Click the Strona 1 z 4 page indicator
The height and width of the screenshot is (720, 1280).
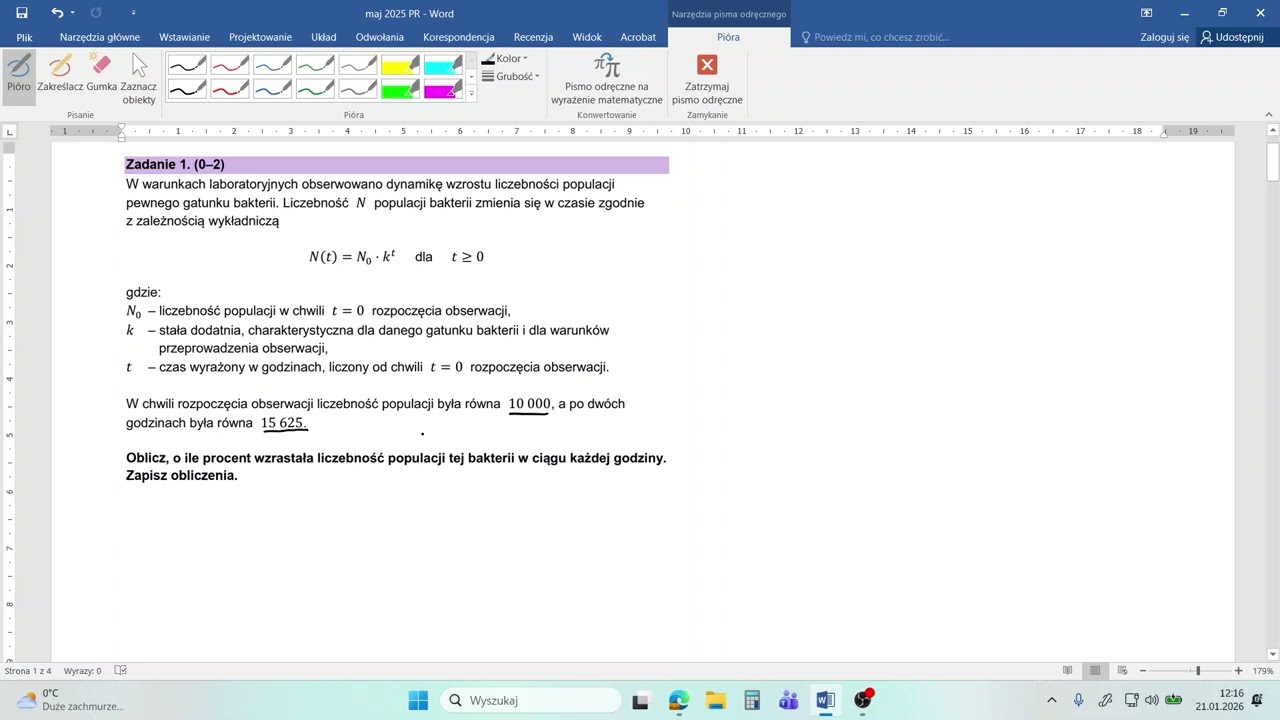[x=28, y=671]
